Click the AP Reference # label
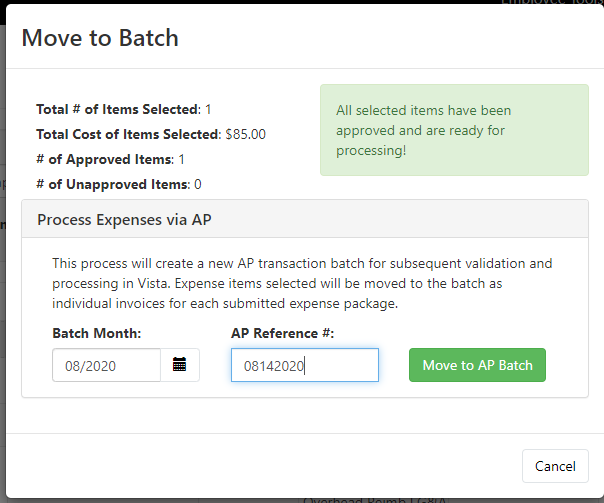Screen dimensions: 604x503 [x=282, y=333]
